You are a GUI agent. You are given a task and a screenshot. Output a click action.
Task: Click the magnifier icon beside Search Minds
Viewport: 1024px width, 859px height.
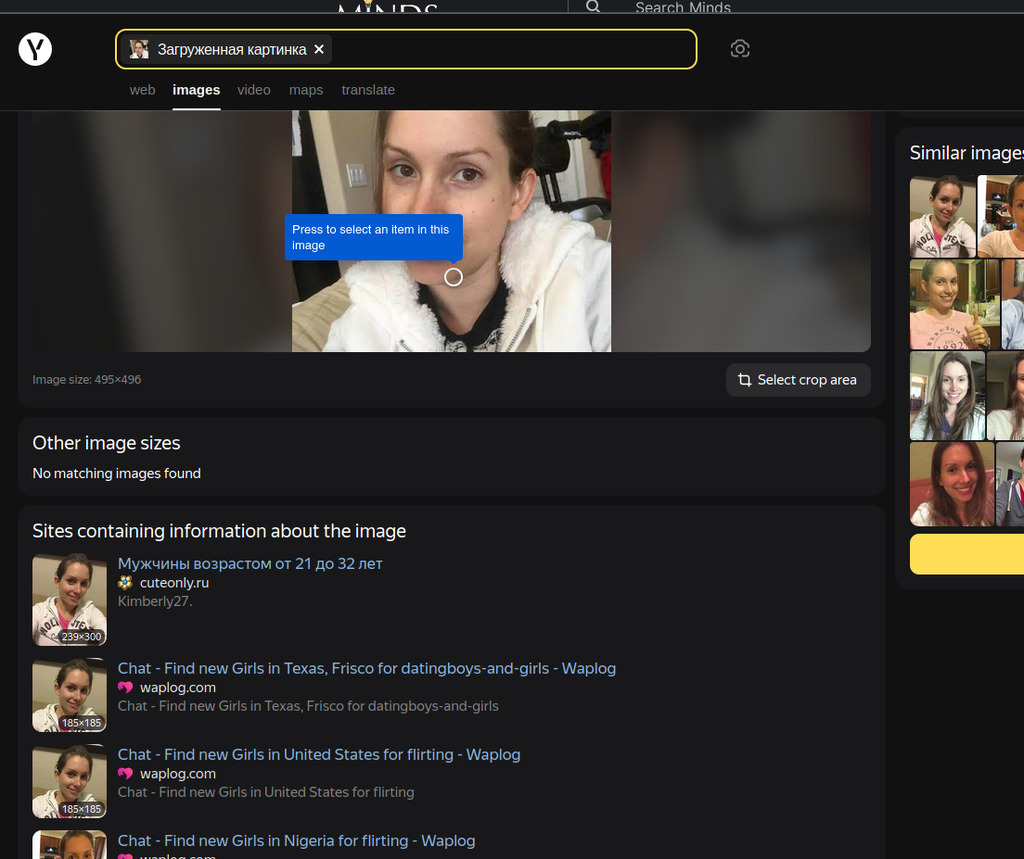pos(592,7)
